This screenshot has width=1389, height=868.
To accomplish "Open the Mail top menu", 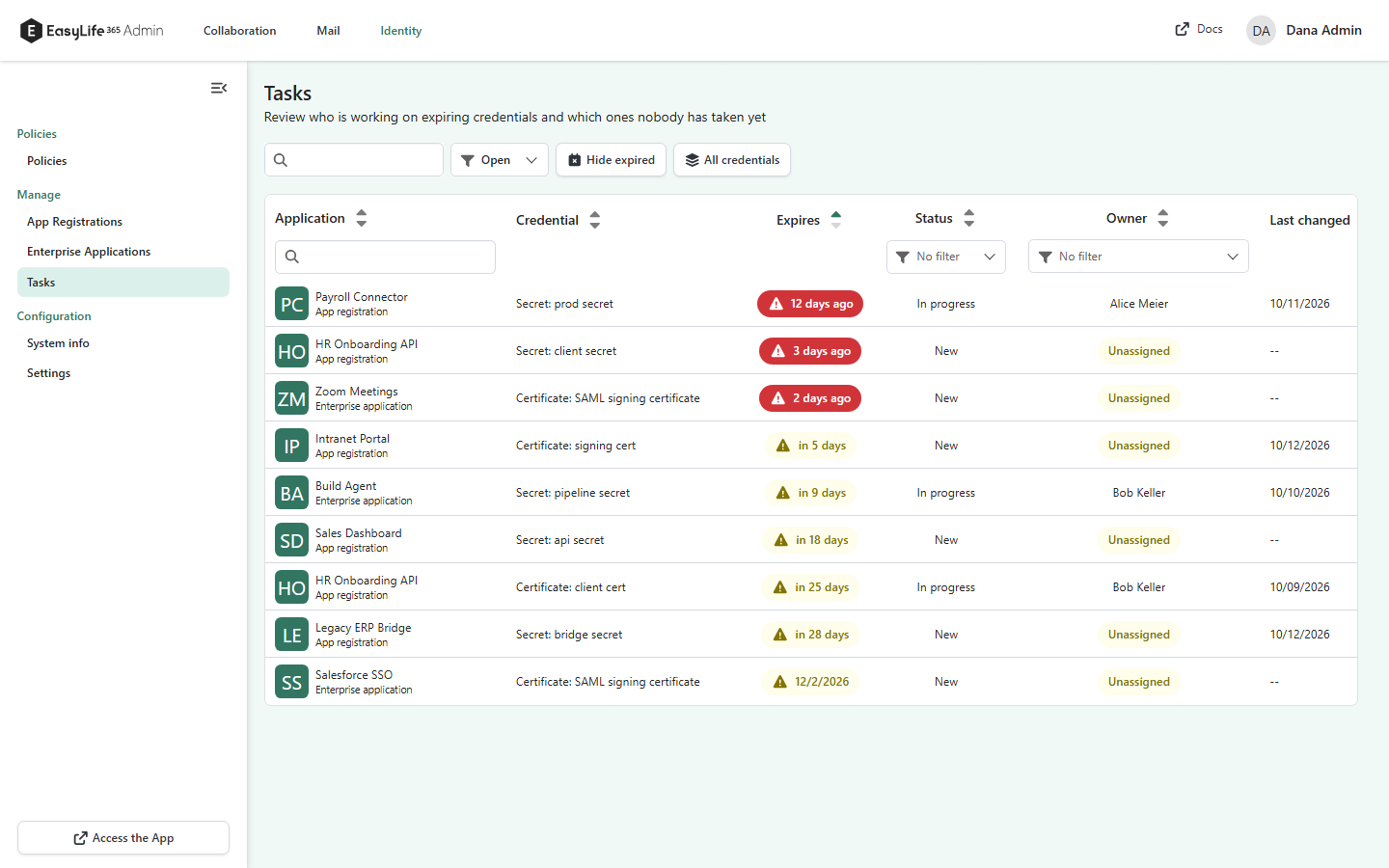I will pos(328,31).
